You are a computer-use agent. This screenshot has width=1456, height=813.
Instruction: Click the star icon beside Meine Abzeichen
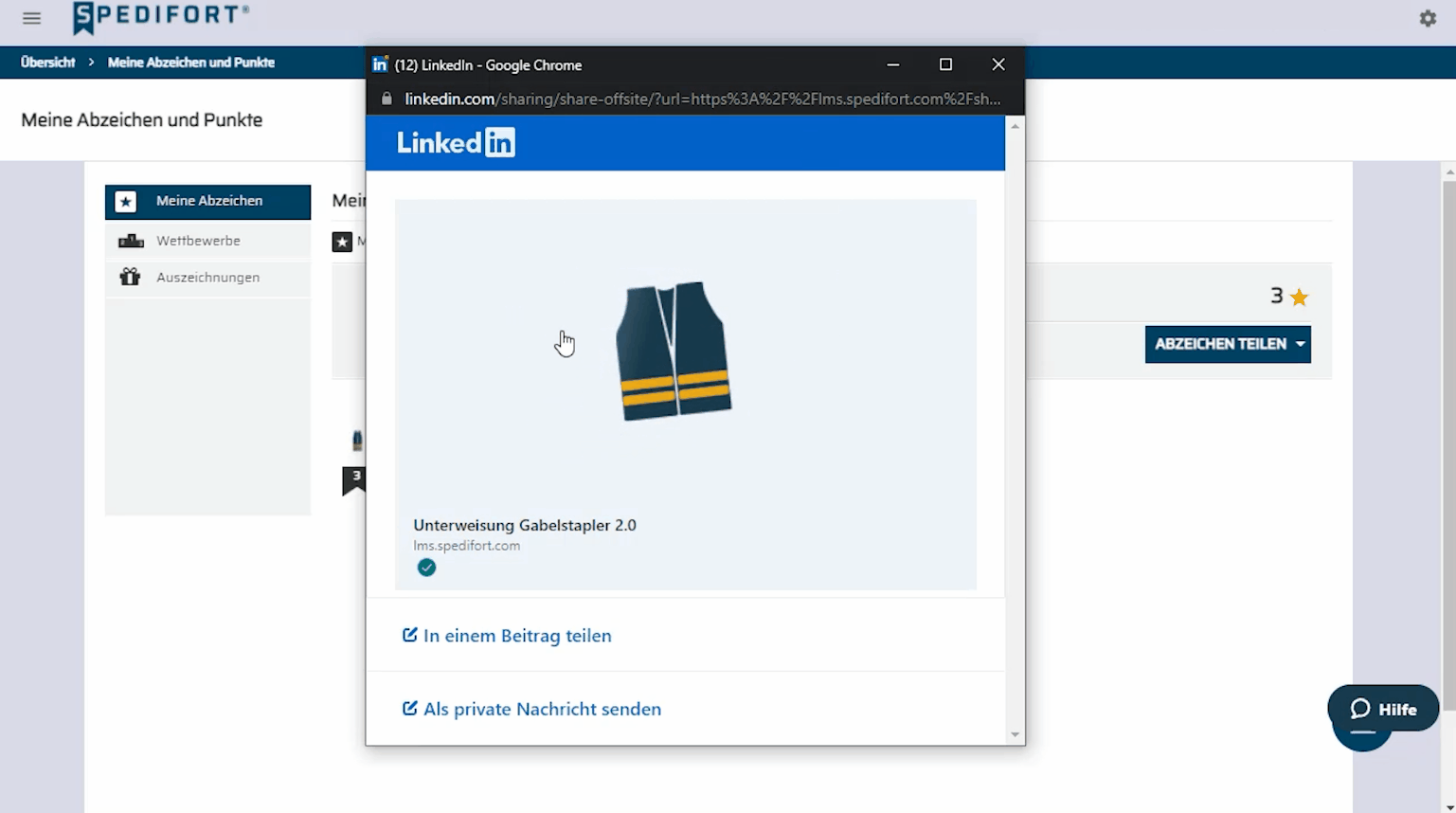126,202
